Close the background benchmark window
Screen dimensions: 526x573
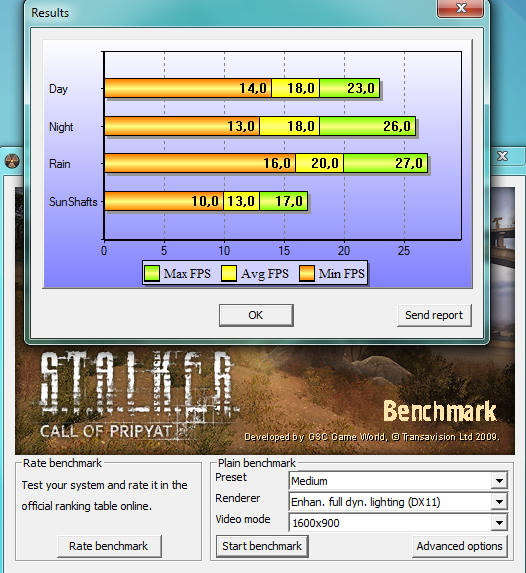pyautogui.click(x=503, y=156)
